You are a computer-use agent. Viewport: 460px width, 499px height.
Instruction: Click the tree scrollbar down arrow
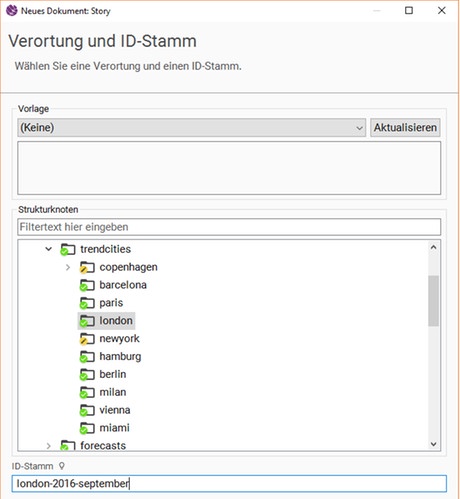tap(433, 444)
